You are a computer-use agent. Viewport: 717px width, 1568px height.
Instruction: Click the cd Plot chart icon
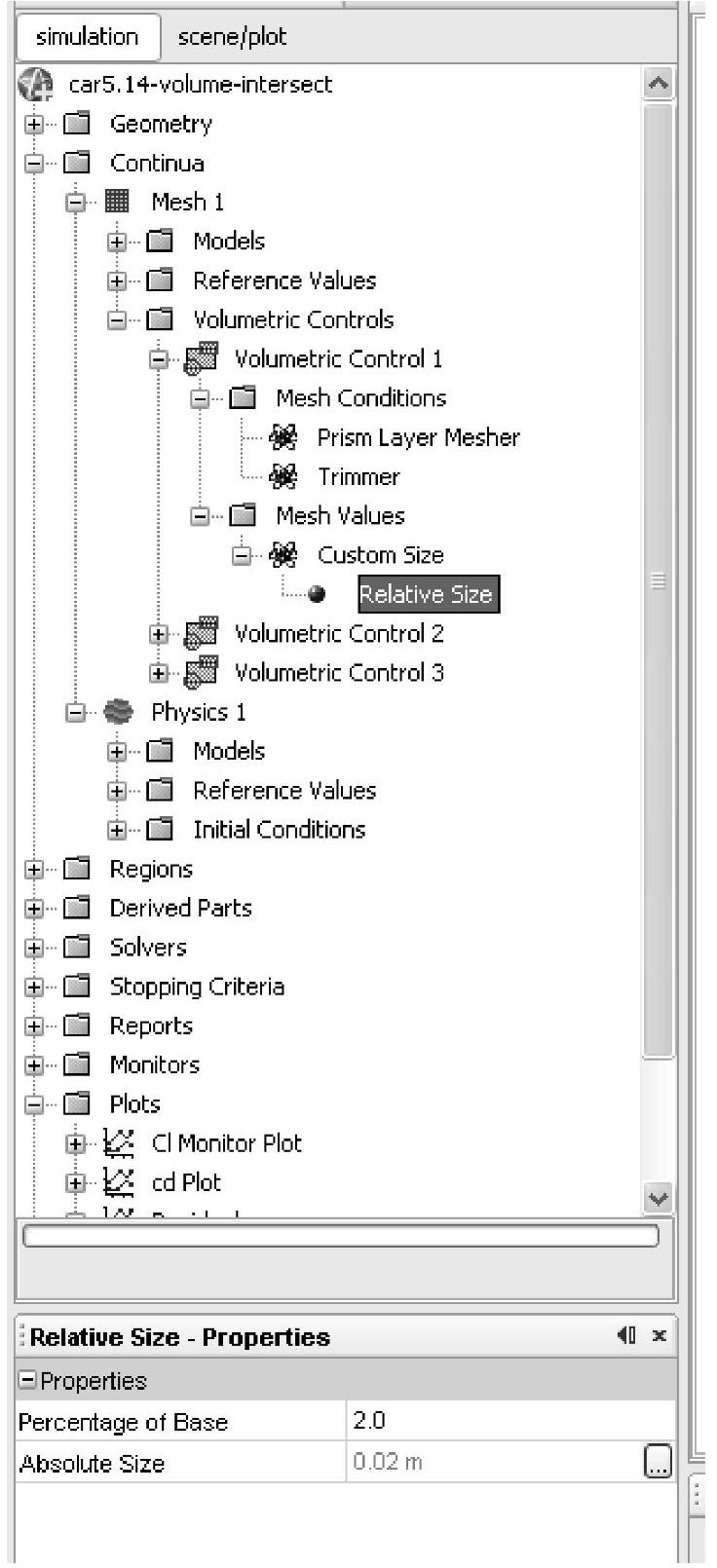click(118, 1182)
